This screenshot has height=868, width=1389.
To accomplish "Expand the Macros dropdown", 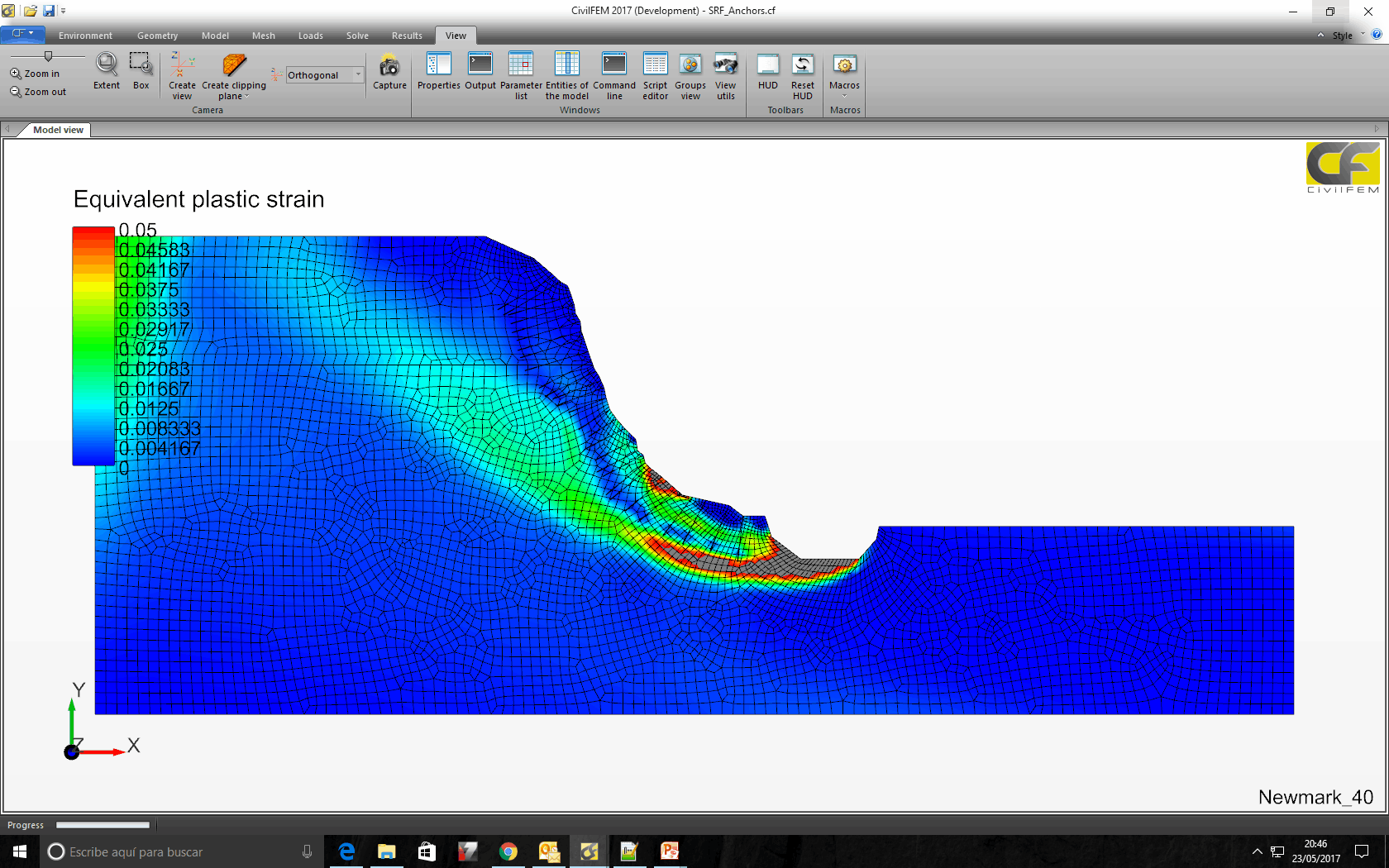I will pyautogui.click(x=844, y=97).
